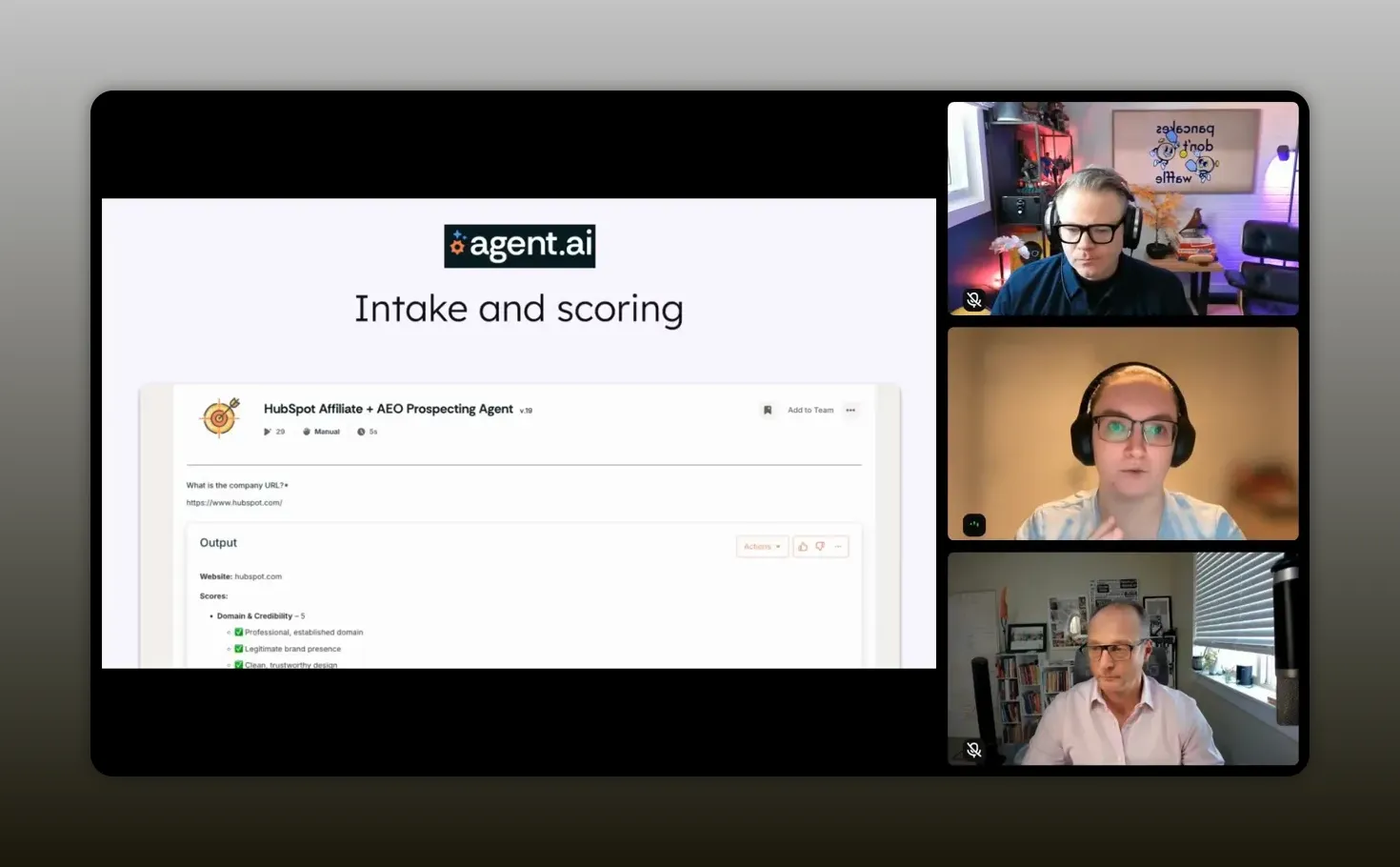Click the speaking indicator on the middle participant video

tap(973, 525)
